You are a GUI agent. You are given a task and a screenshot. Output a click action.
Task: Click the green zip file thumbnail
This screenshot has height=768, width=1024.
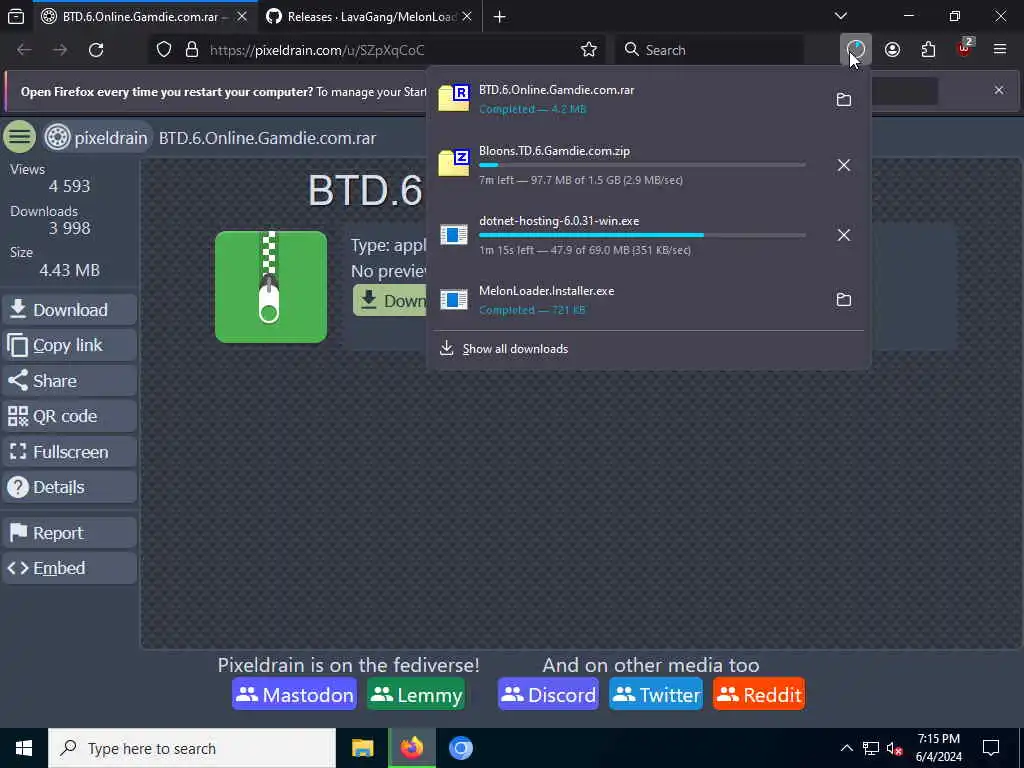(271, 287)
